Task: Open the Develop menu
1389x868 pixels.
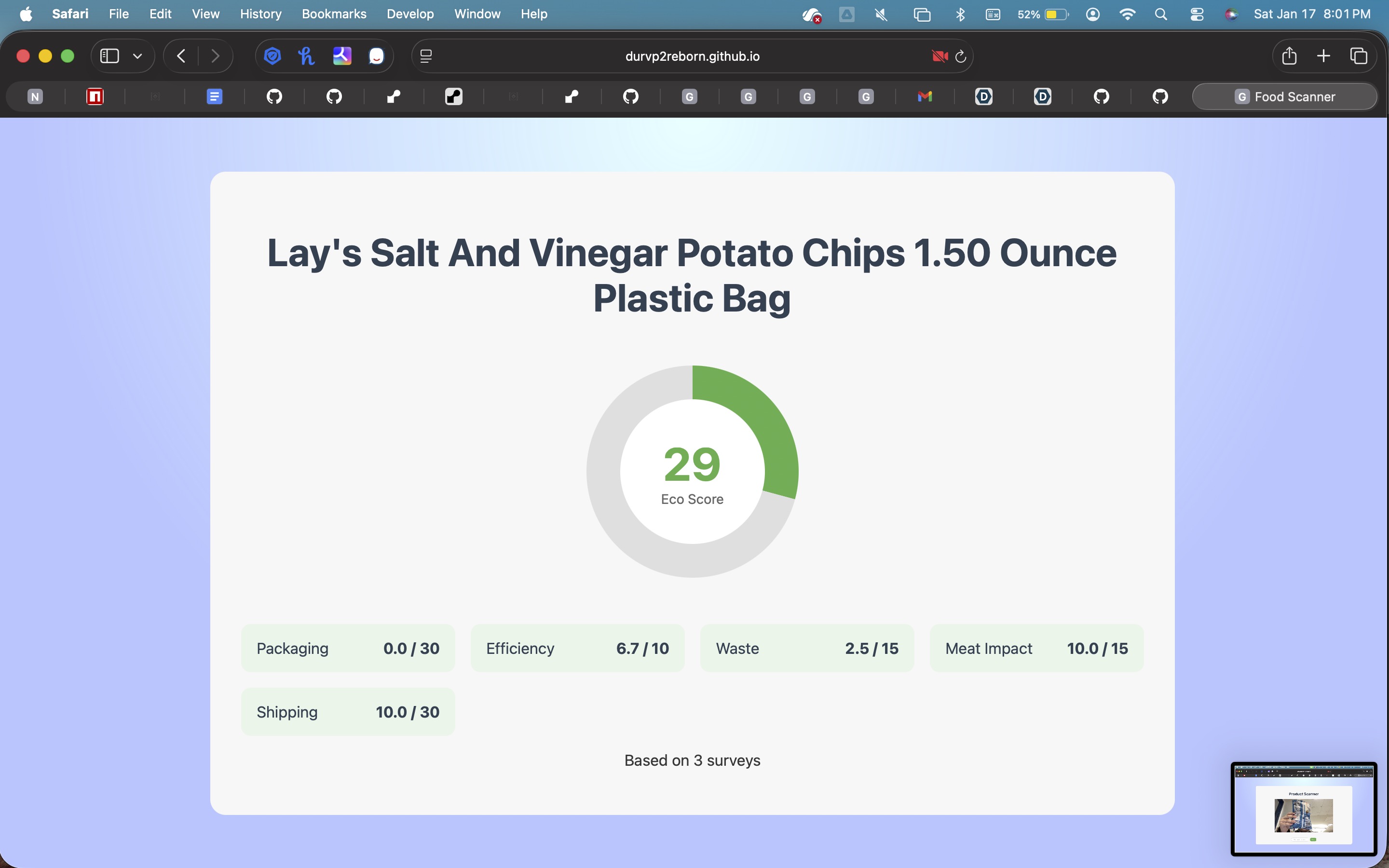Action: click(x=410, y=14)
